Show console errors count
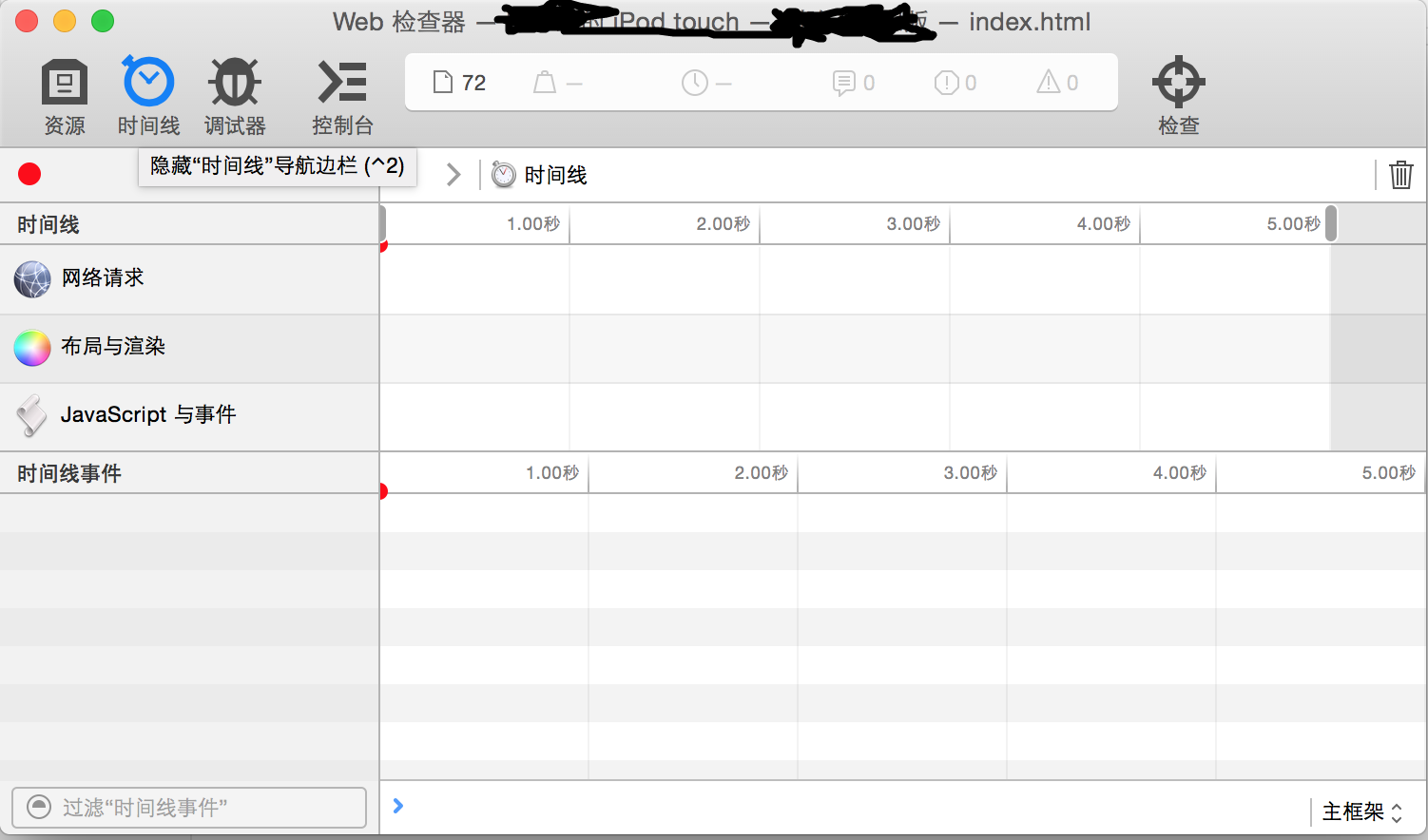 [x=955, y=83]
